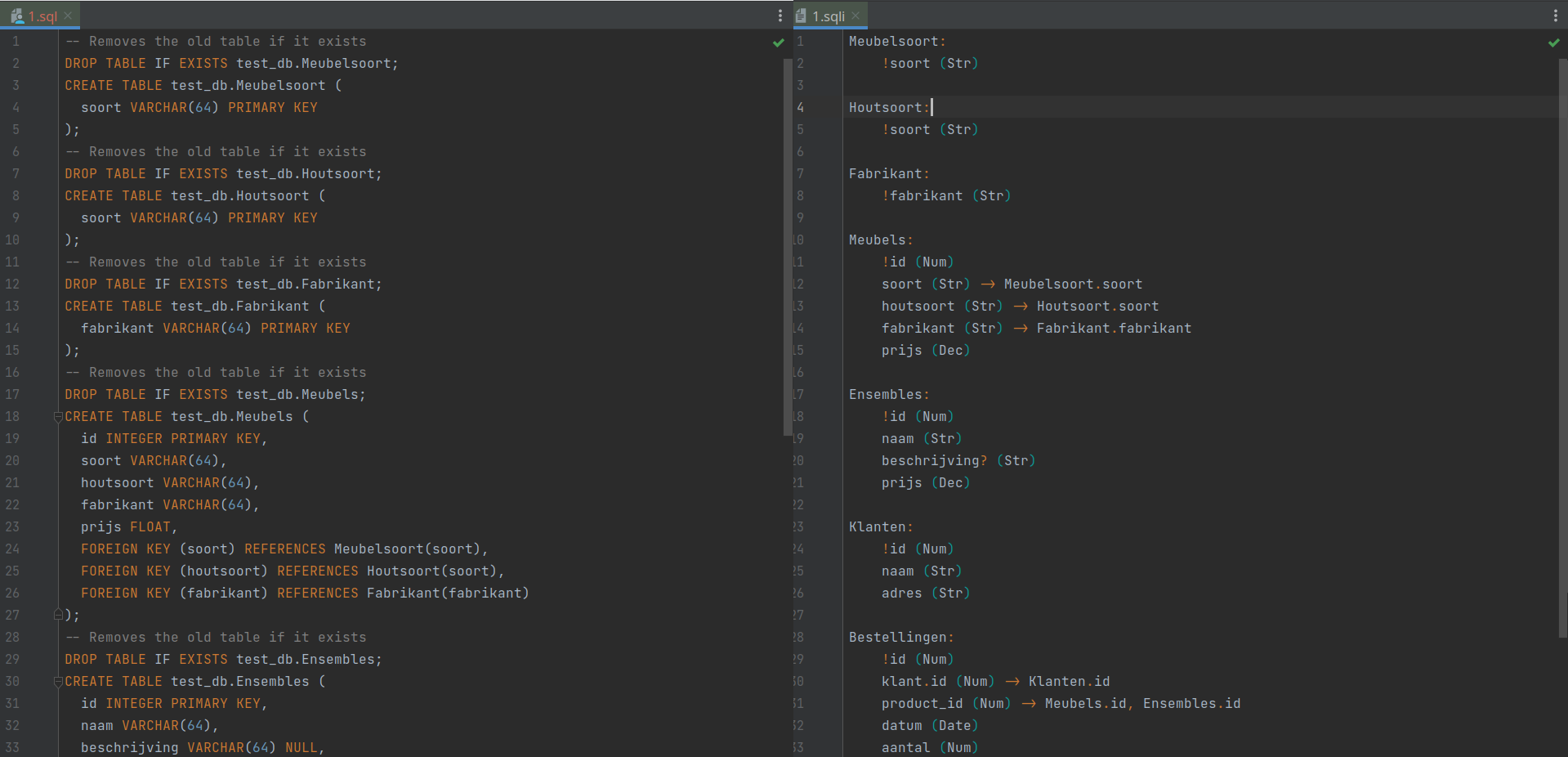1568x757 pixels.
Task: Click 'aantal (Num)' line
Action: point(930,747)
